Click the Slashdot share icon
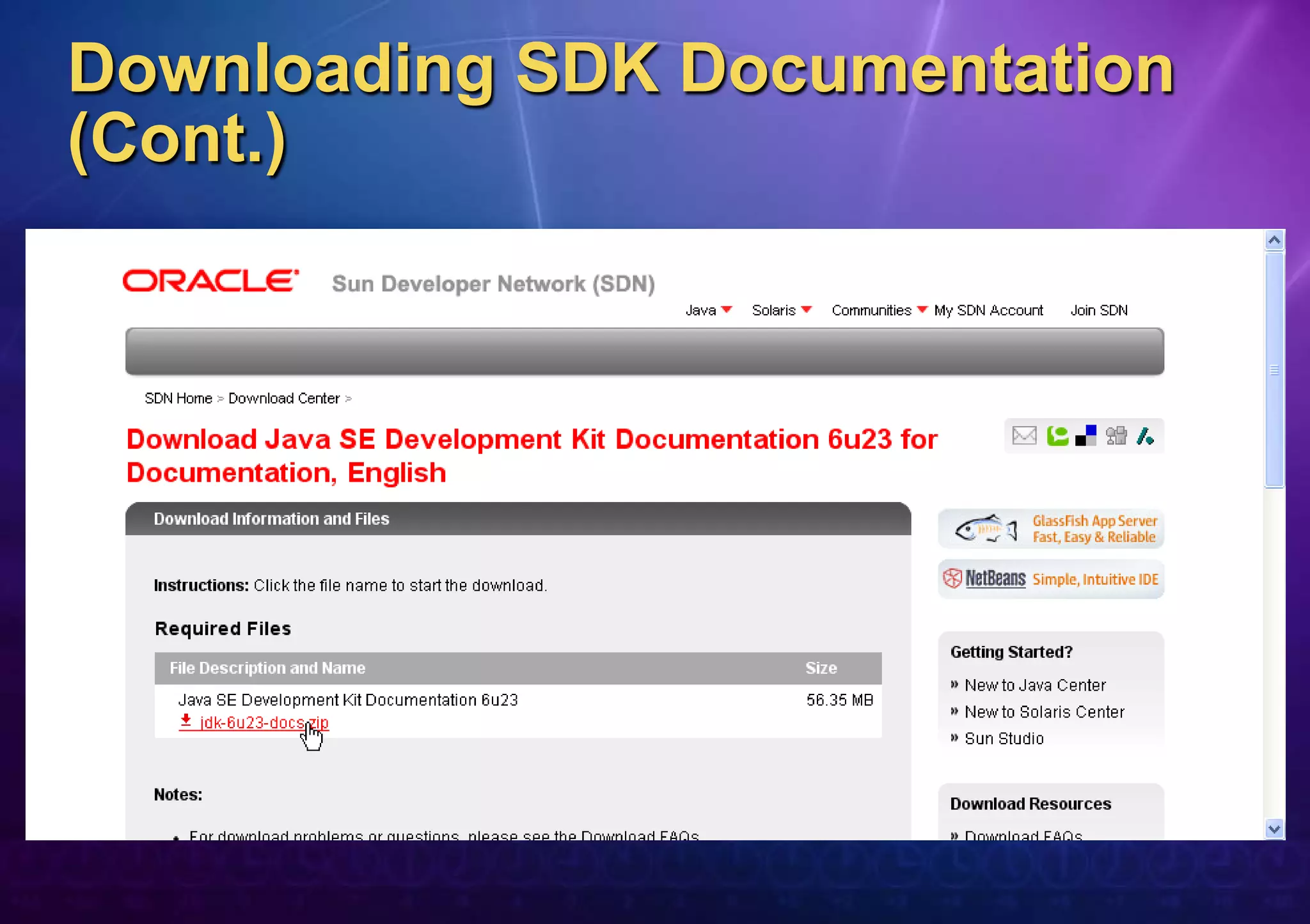This screenshot has width=1310, height=924. click(1145, 436)
